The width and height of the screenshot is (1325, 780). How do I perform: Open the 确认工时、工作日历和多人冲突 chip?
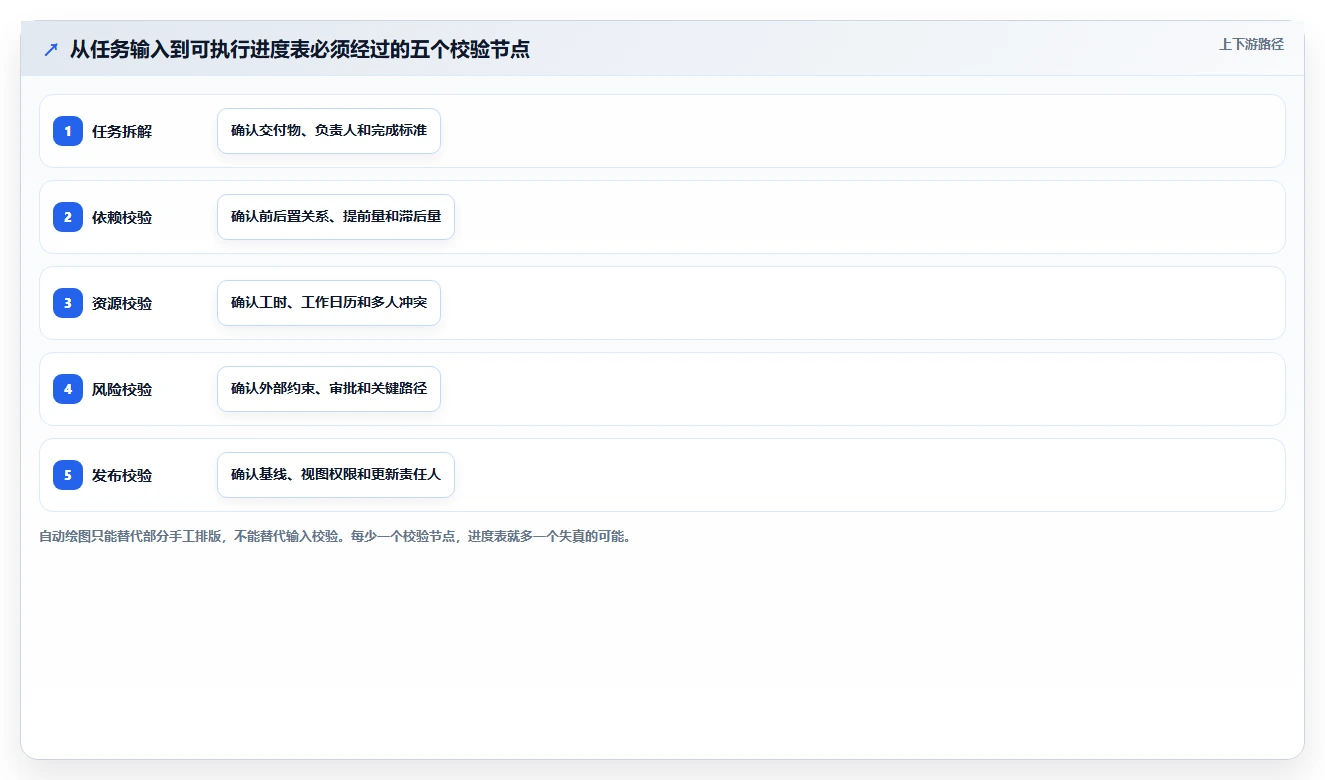(329, 303)
